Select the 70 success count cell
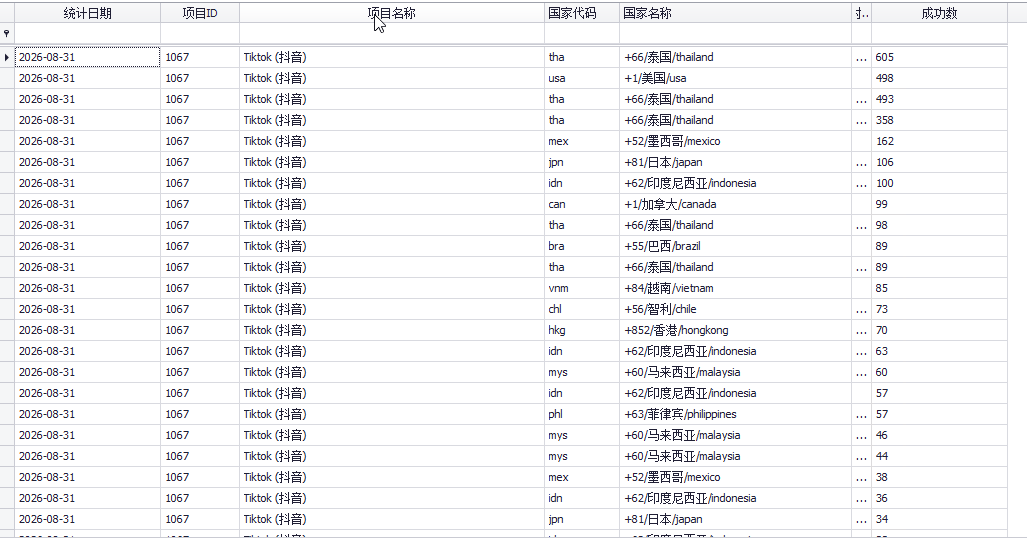Image resolution: width=1027 pixels, height=538 pixels. pos(939,330)
